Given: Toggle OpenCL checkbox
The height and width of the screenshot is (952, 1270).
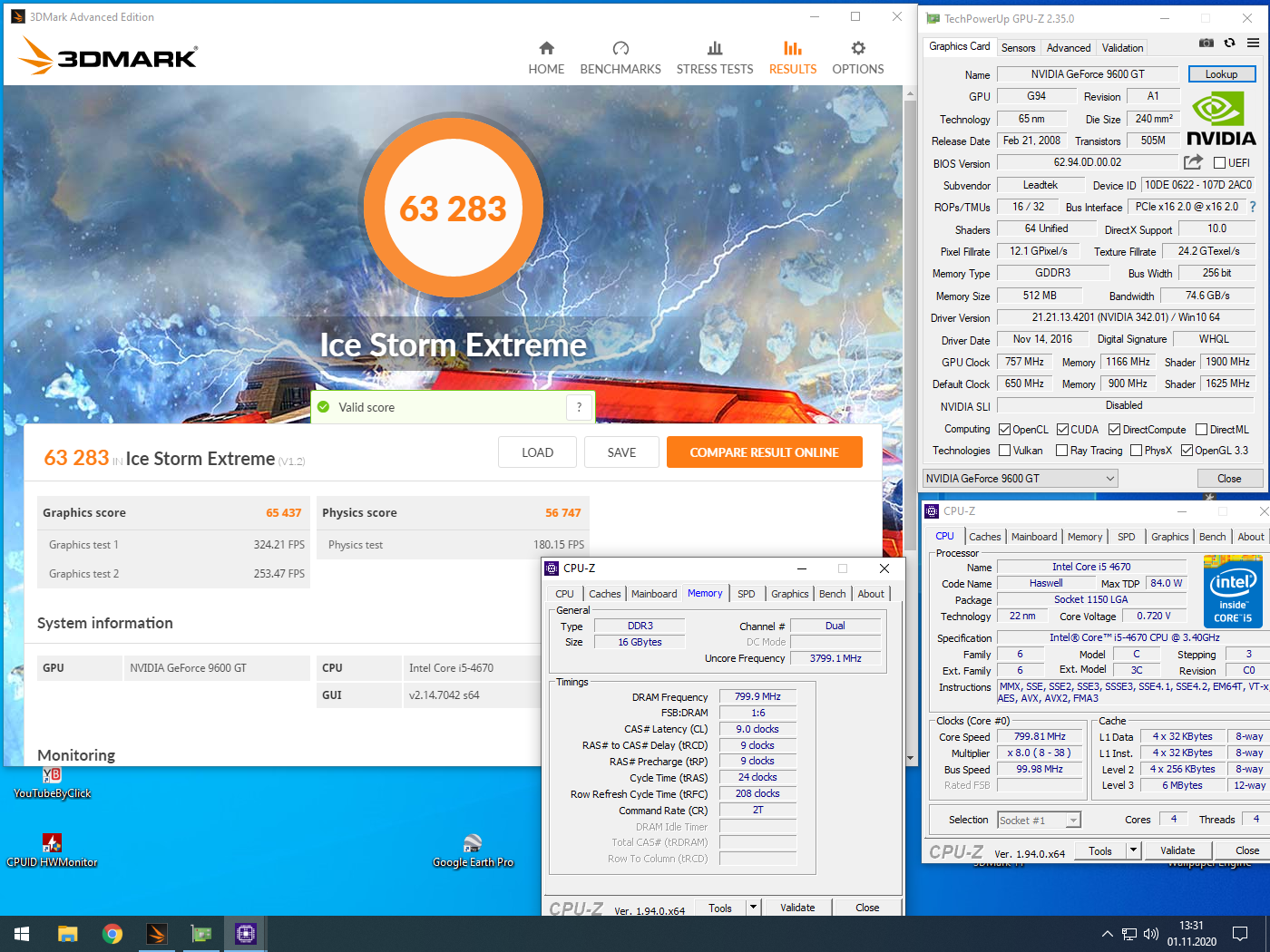Looking at the screenshot, I should coord(1004,430).
